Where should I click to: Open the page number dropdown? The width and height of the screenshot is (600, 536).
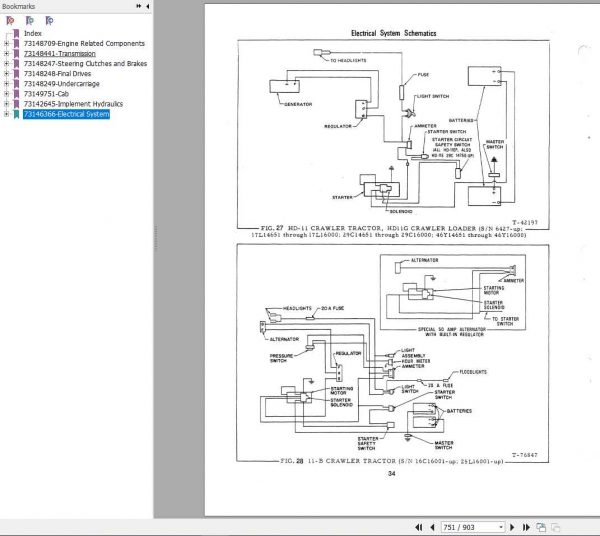501,527
